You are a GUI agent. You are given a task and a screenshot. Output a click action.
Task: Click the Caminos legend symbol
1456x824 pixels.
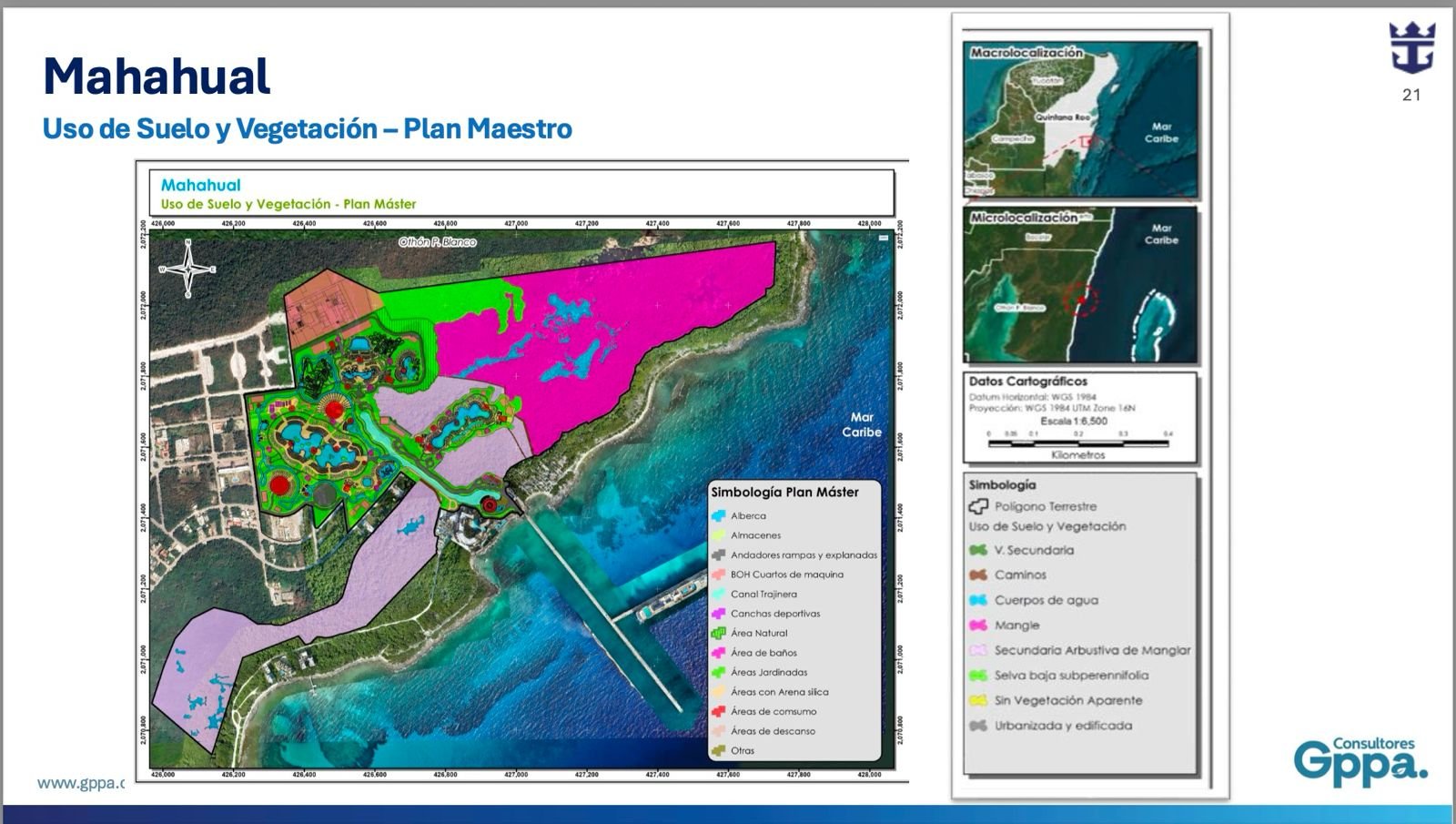[978, 575]
